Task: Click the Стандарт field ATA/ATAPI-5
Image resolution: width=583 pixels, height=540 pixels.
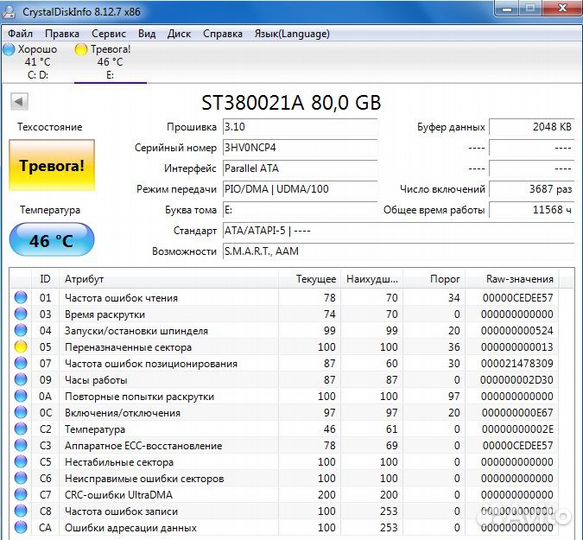Action: [399, 231]
